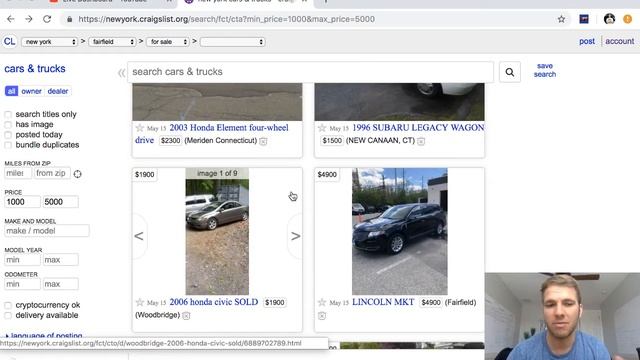The height and width of the screenshot is (360, 640).
Task: Click the locate-me crosshair icon beside zip
Action: tap(78, 174)
